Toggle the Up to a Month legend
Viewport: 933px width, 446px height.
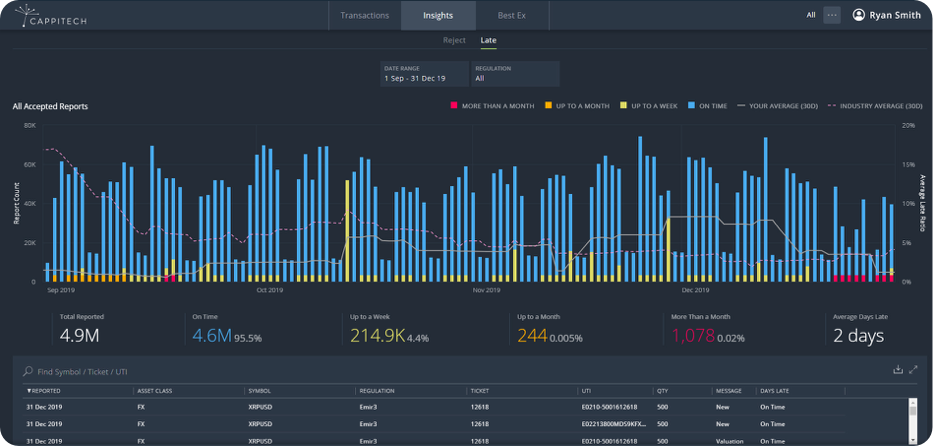(577, 106)
